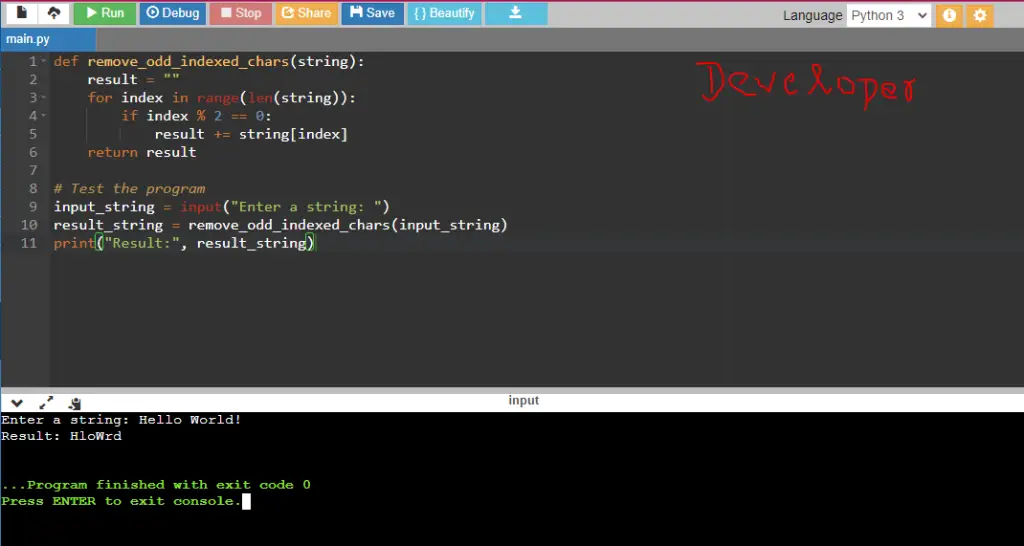Click the print statement on line 11
Image resolution: width=1024 pixels, height=546 pixels.
tap(184, 243)
